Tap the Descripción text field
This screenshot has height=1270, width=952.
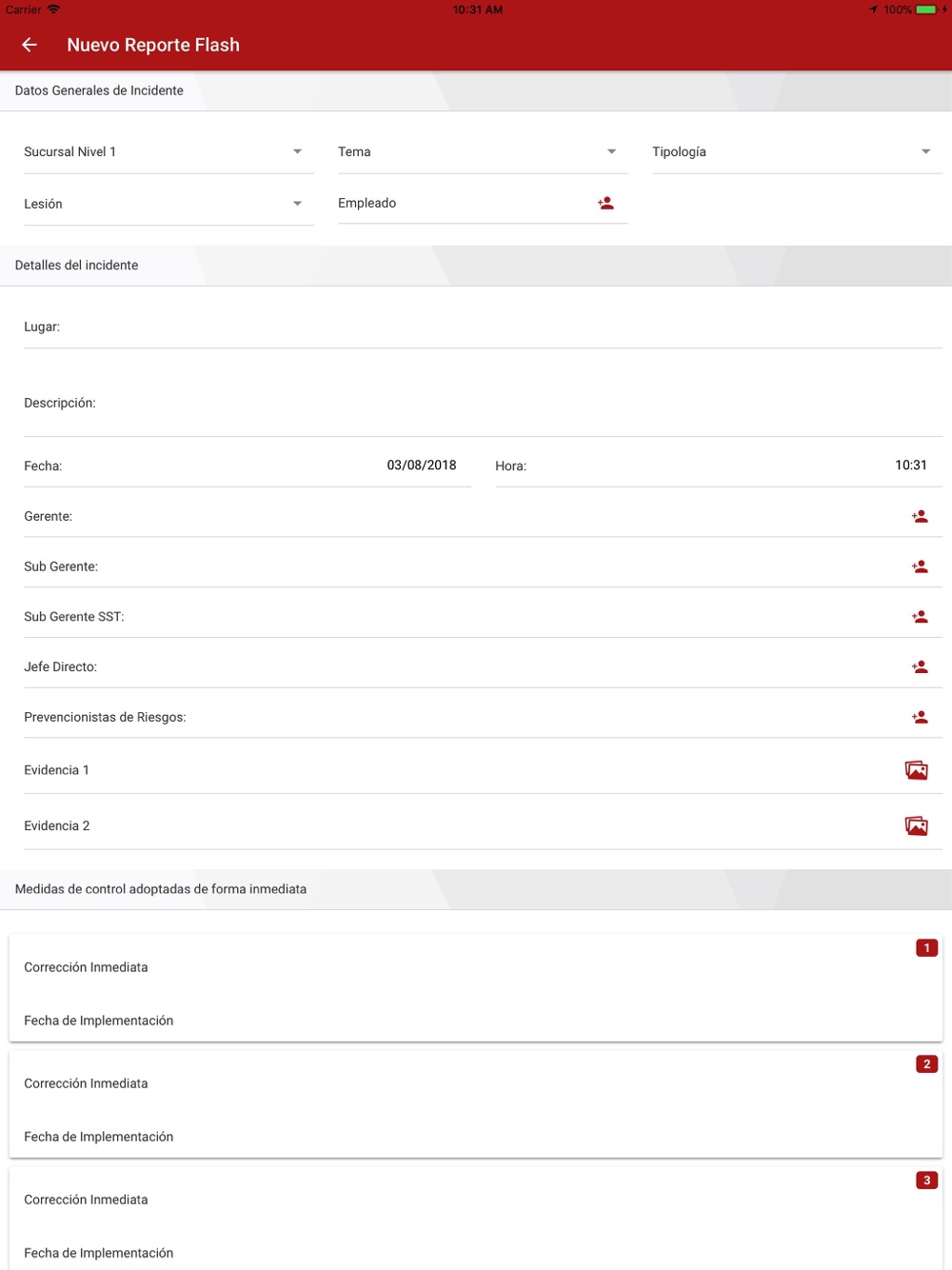click(483, 403)
